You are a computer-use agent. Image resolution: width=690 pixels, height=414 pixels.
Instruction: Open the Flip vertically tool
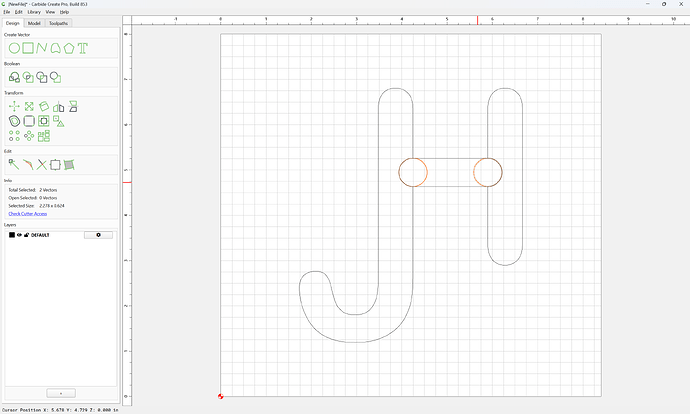pyautogui.click(x=73, y=106)
